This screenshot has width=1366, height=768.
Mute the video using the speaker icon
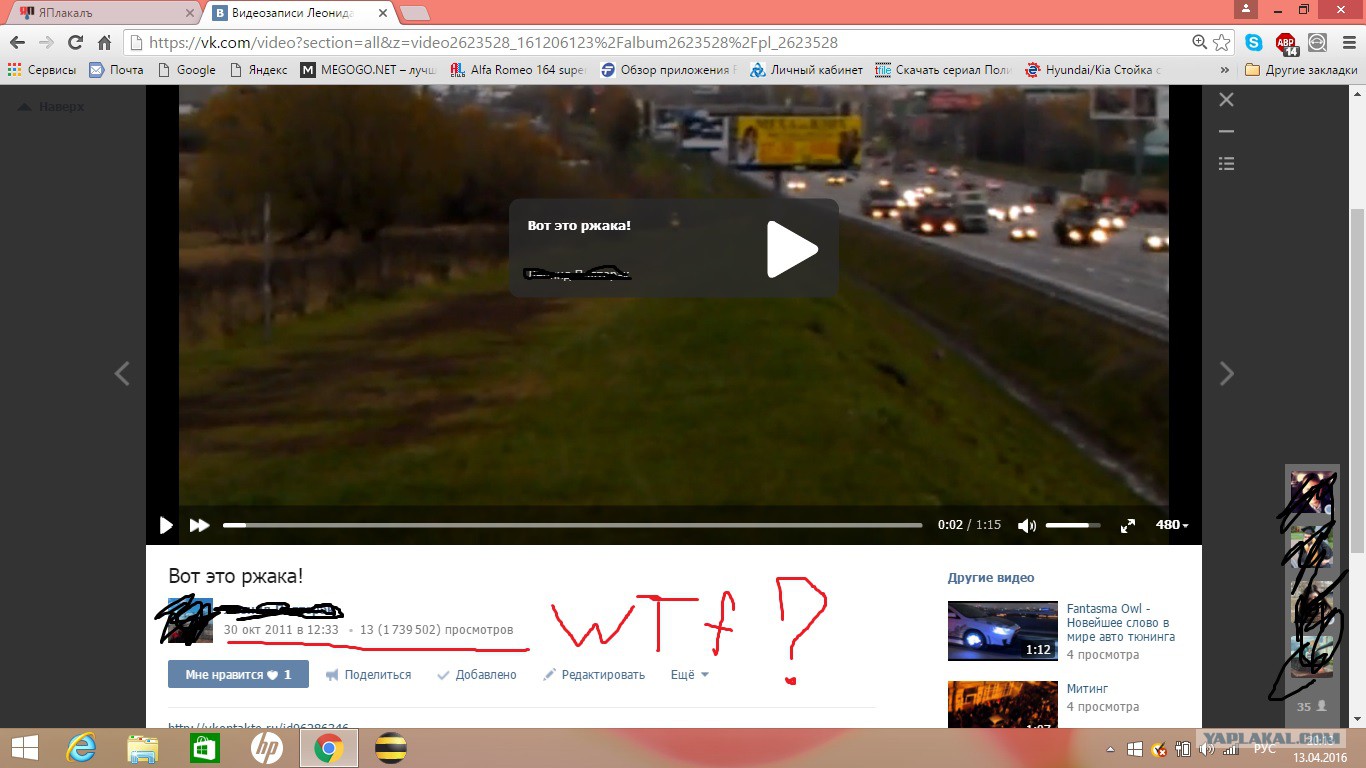(x=1027, y=525)
